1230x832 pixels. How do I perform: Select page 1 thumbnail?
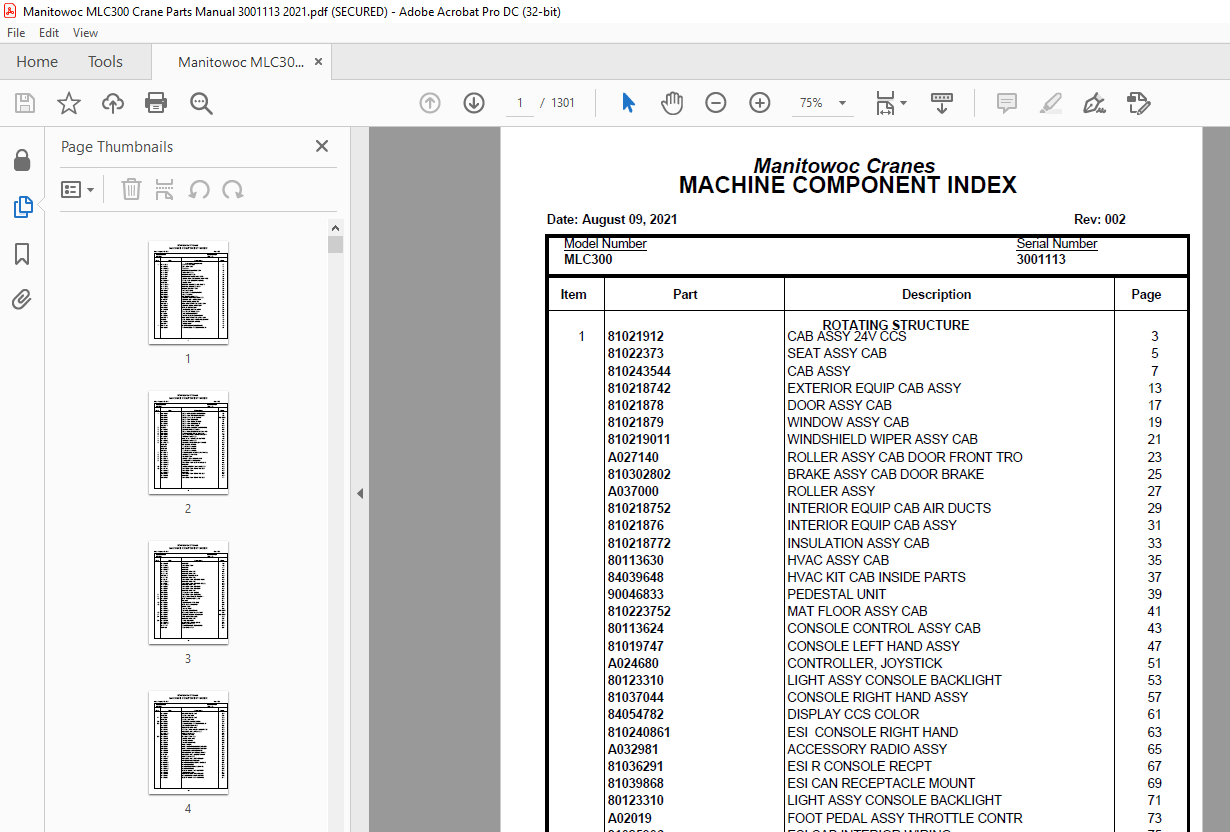click(x=188, y=292)
